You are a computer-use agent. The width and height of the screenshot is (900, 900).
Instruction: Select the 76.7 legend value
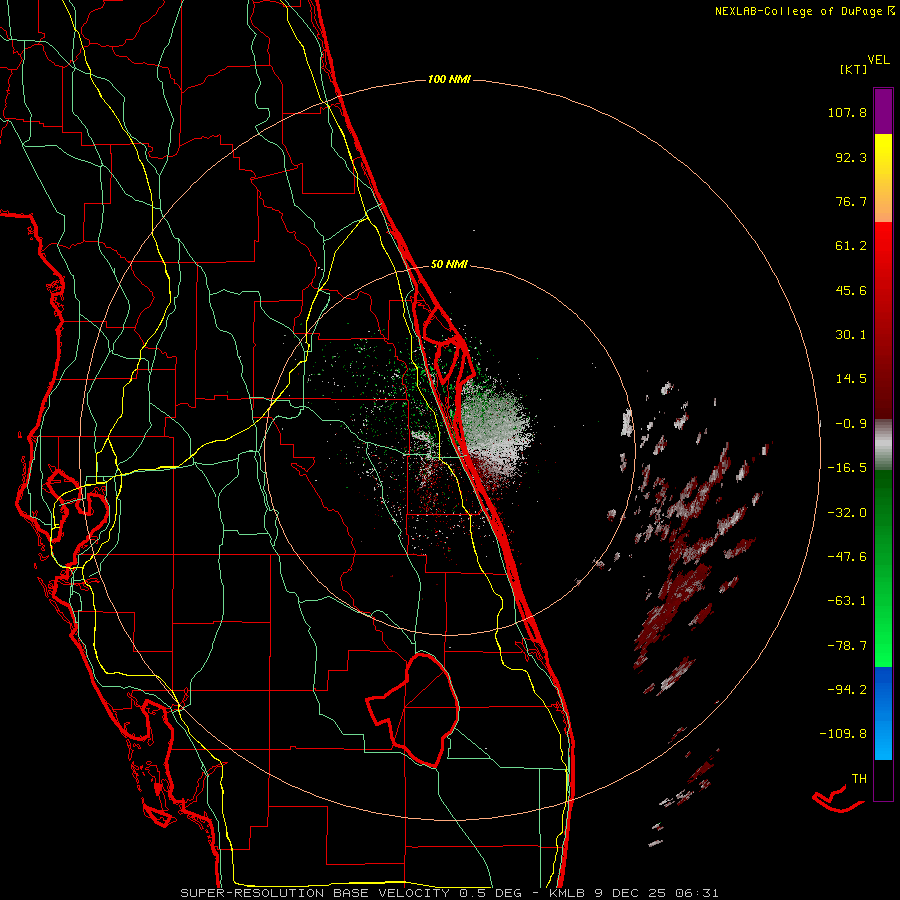[x=851, y=201]
